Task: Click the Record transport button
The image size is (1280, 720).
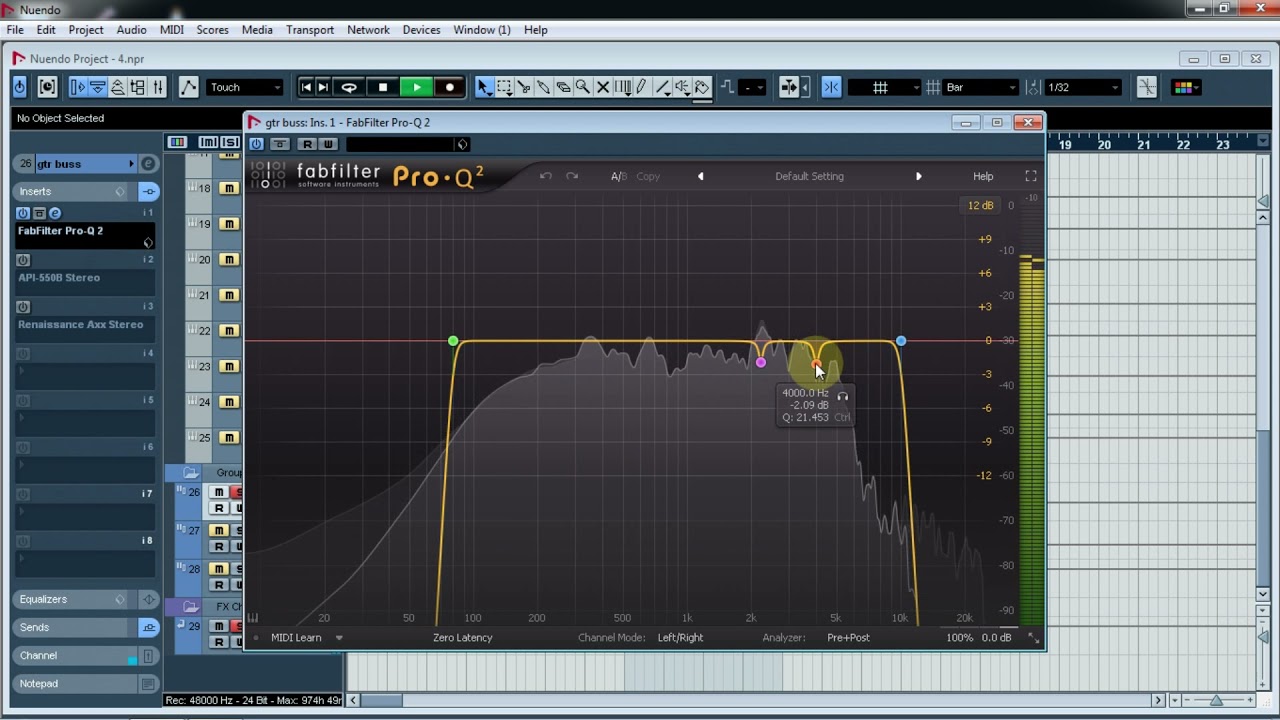Action: click(449, 87)
